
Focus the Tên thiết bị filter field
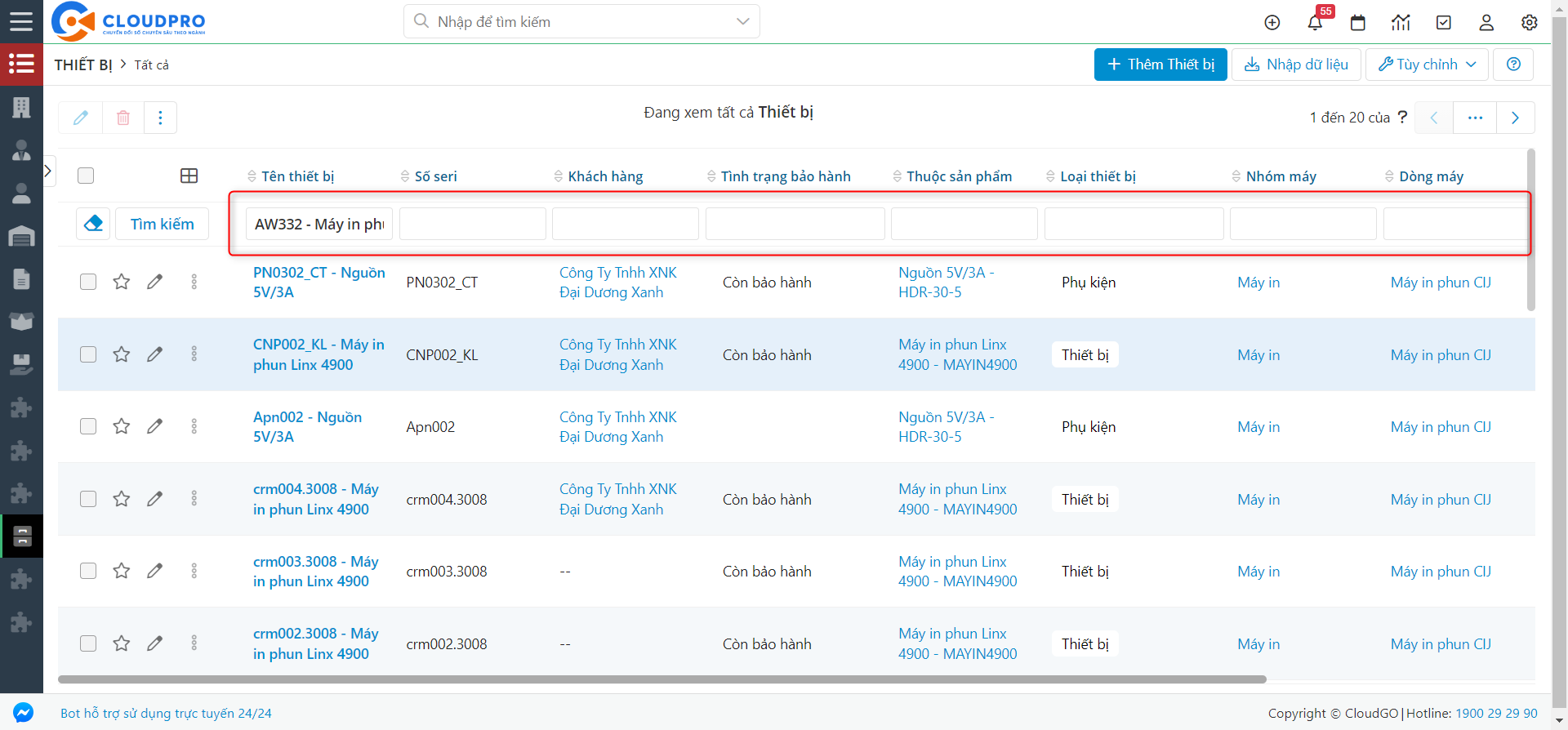319,224
